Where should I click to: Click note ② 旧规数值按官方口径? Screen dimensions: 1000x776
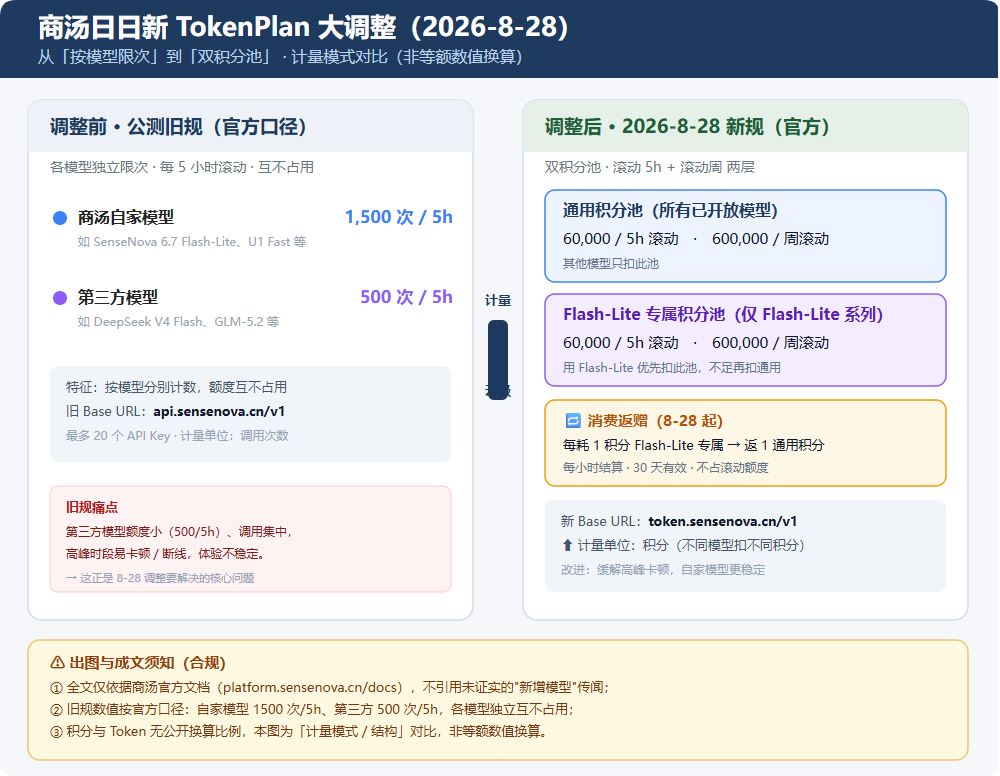(312, 709)
